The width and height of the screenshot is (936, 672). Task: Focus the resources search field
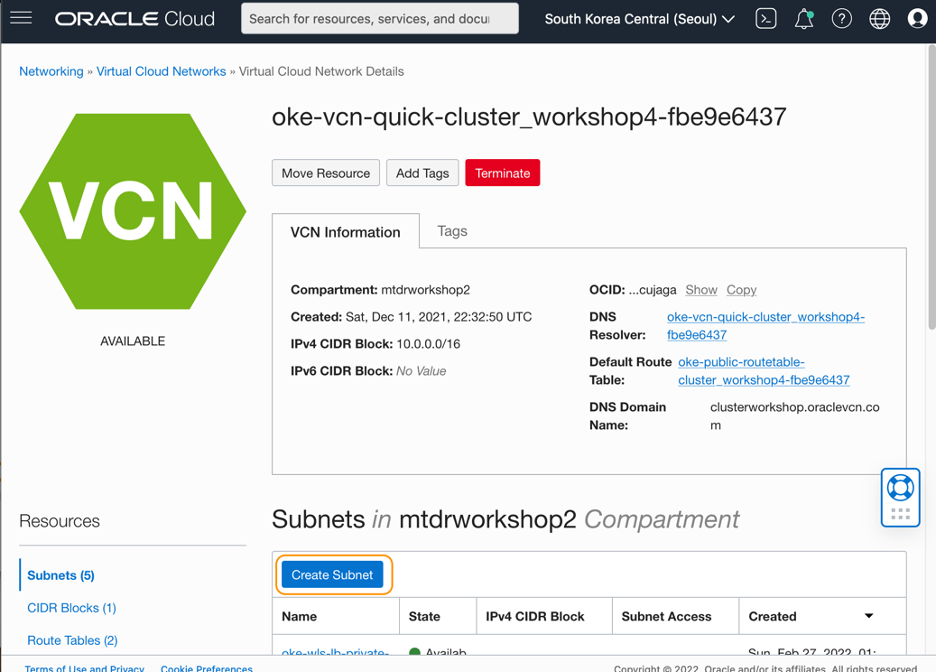click(x=380, y=19)
